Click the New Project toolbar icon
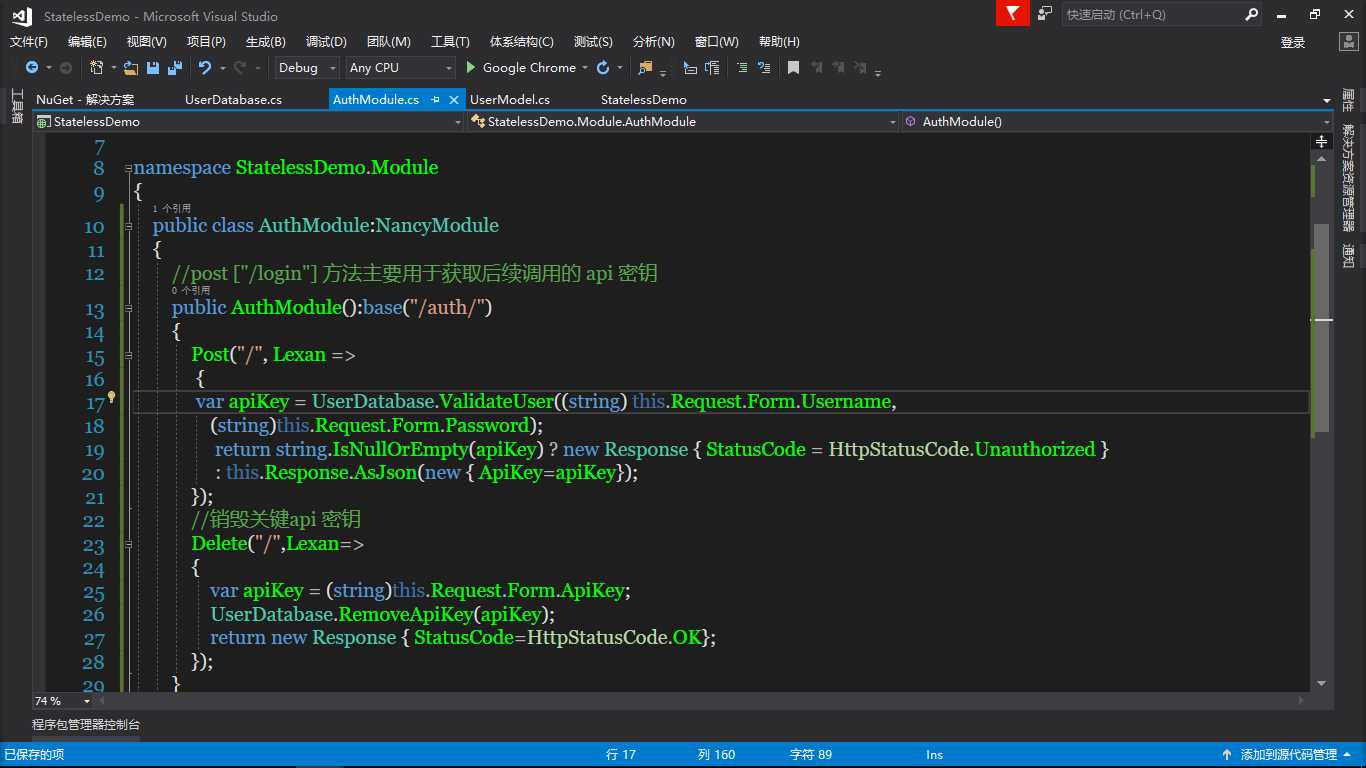This screenshot has width=1366, height=768. (97, 68)
